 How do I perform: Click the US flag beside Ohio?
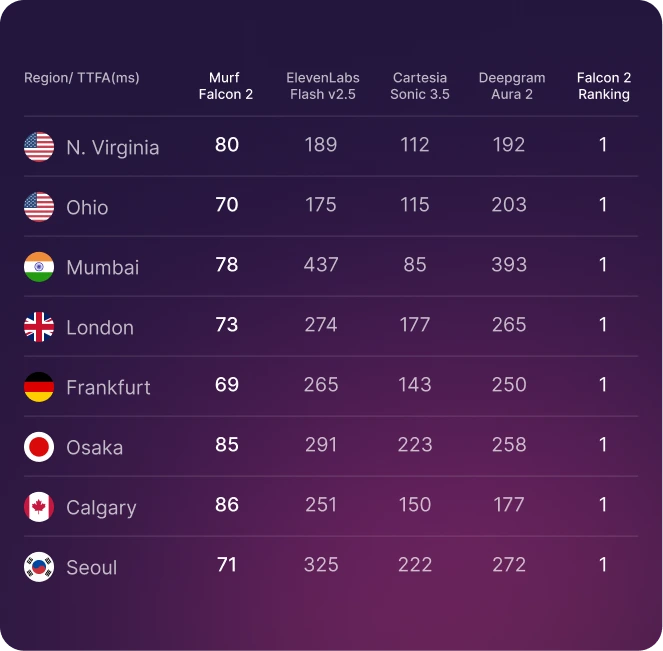[x=39, y=207]
